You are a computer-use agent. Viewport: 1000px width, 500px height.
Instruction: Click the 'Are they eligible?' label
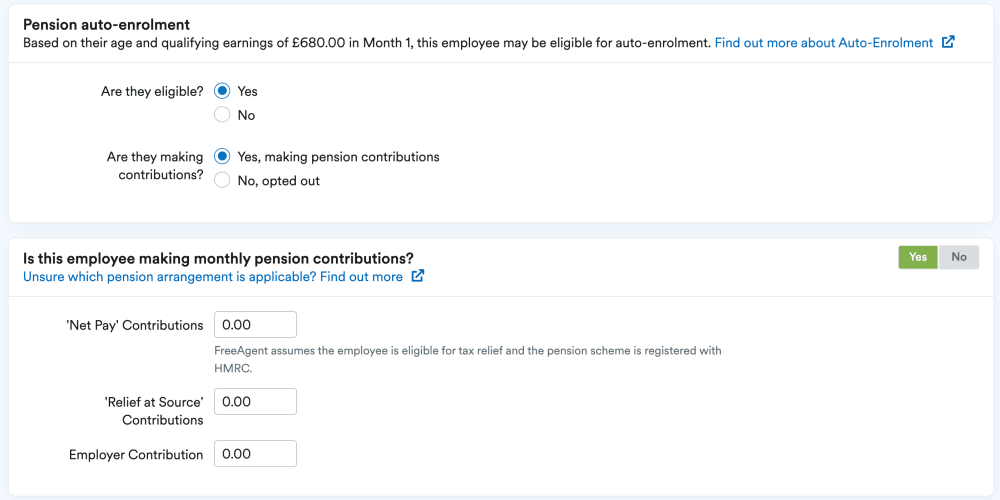point(152,91)
